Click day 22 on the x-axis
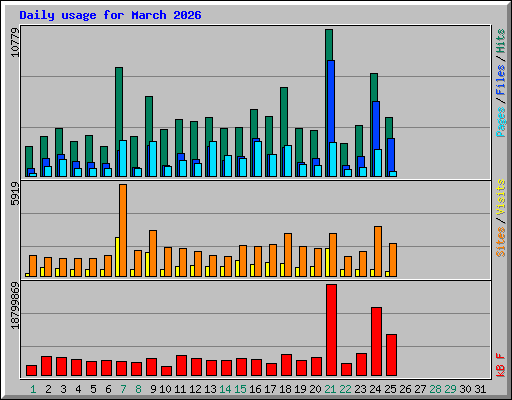 click(x=345, y=389)
